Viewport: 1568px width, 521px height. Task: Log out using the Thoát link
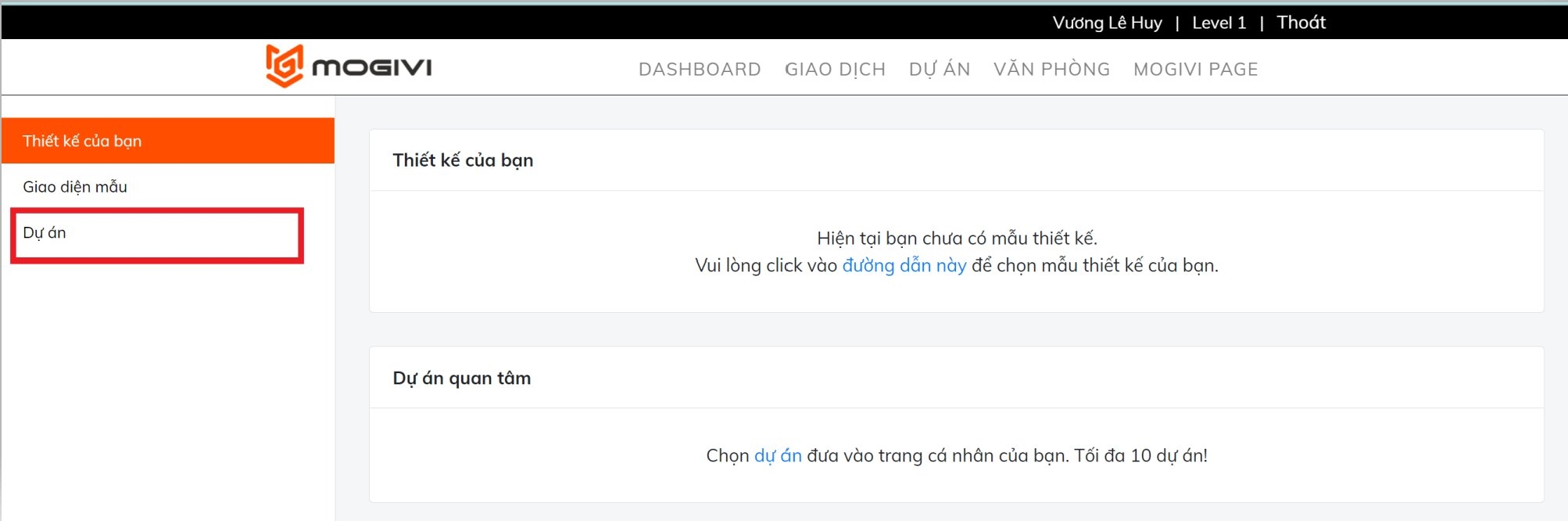[1301, 23]
